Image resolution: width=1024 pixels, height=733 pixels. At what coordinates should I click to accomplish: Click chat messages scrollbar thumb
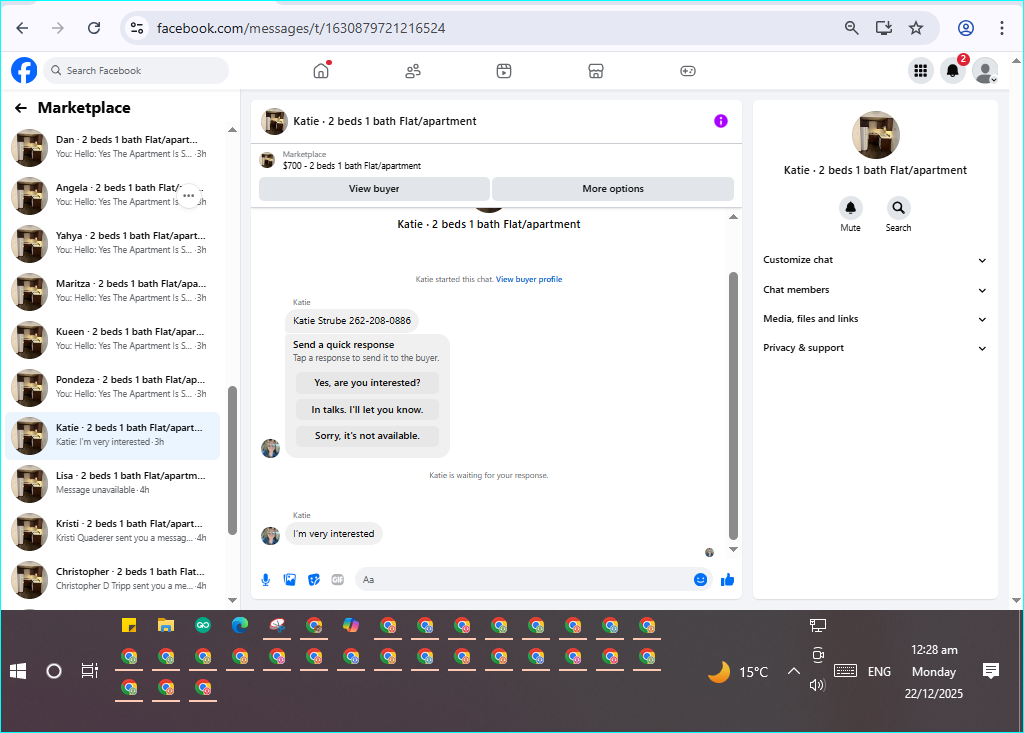[x=733, y=405]
